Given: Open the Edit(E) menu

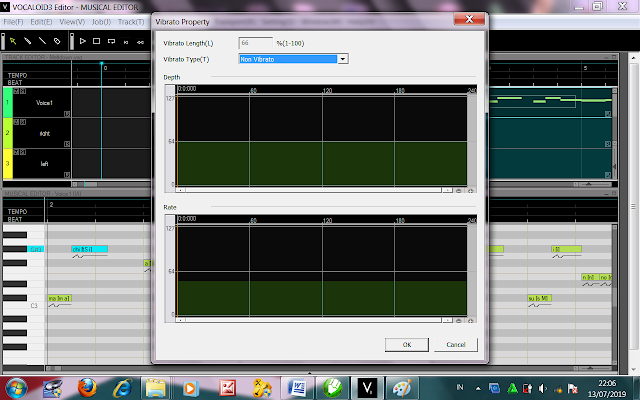Looking at the screenshot, I should coord(41,22).
